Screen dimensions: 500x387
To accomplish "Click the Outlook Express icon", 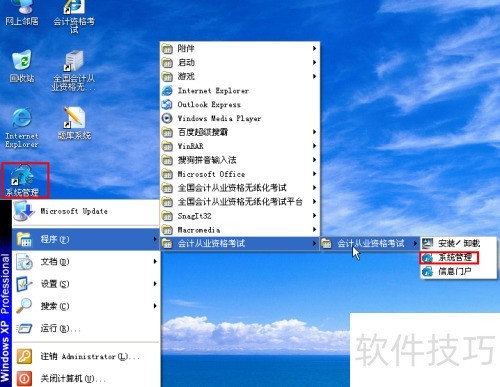I will pos(167,104).
